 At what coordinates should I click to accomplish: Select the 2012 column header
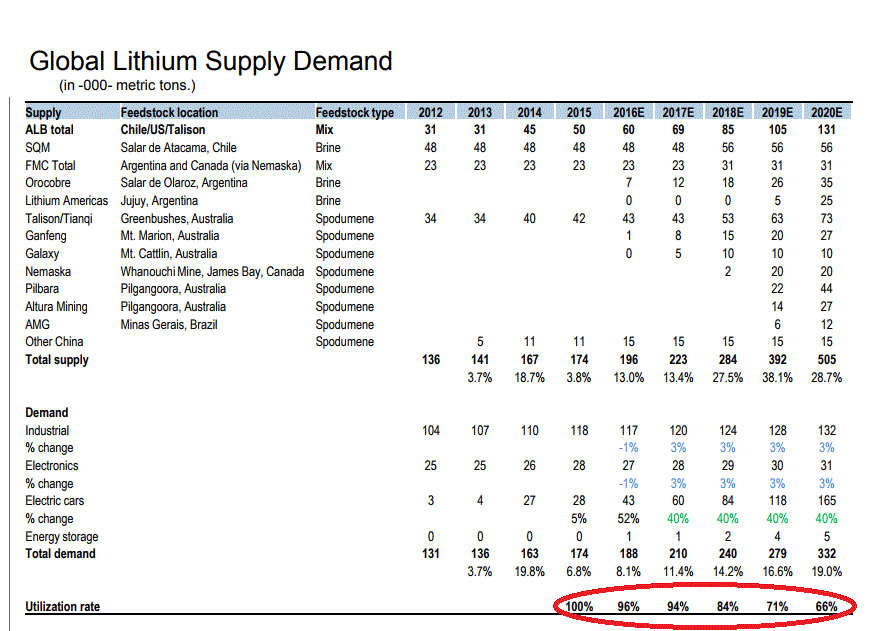(431, 113)
